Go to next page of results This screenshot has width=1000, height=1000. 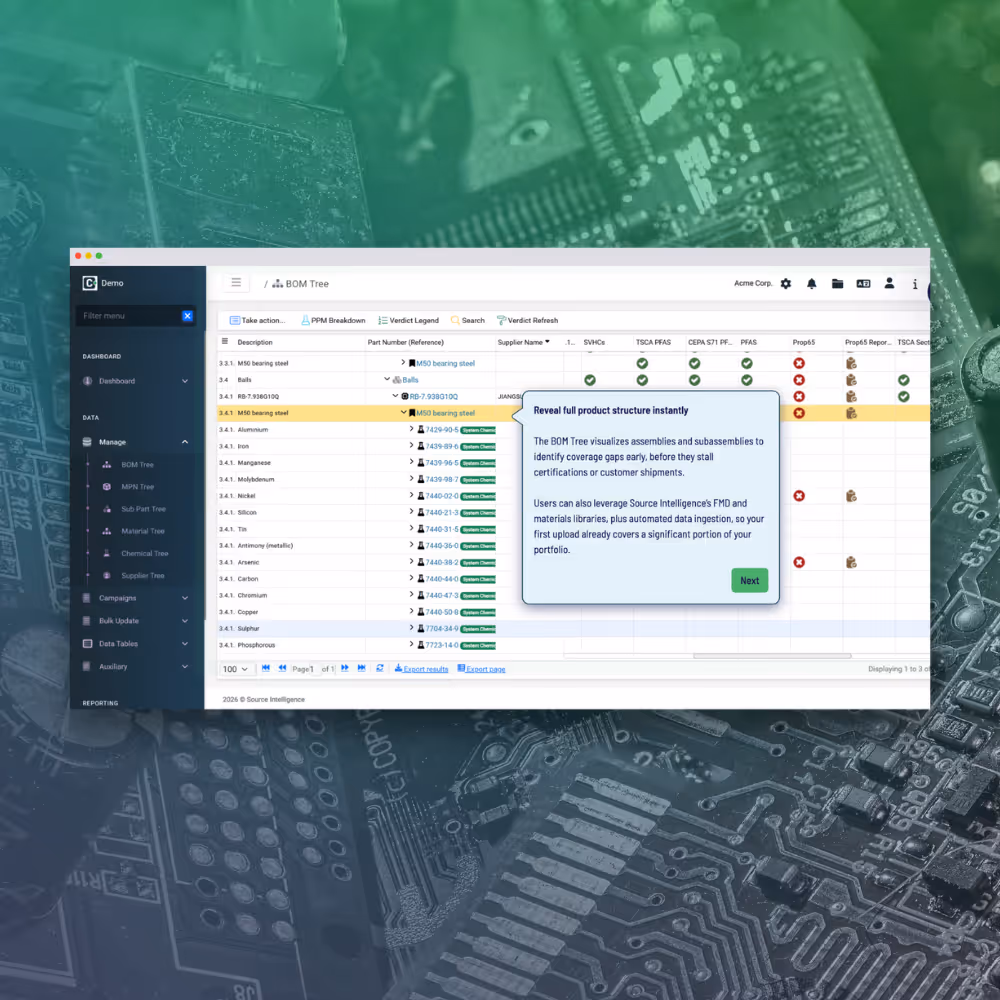[x=345, y=668]
